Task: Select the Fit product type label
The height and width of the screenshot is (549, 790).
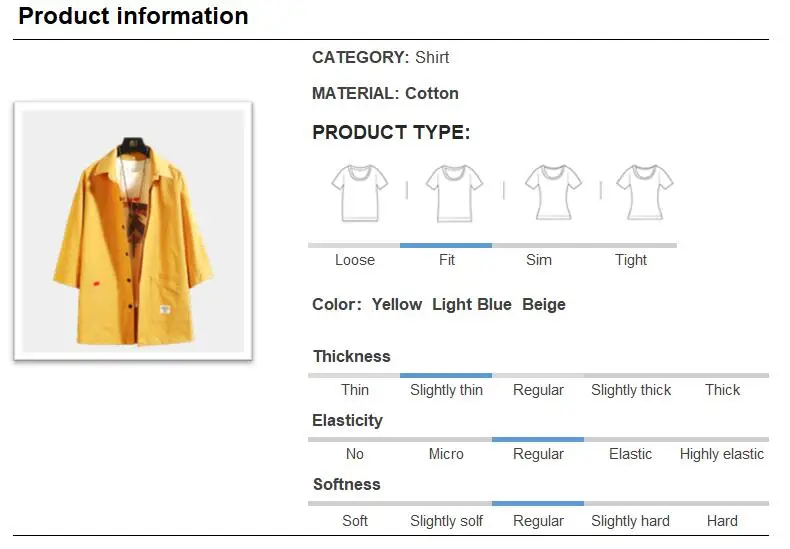Action: (446, 260)
